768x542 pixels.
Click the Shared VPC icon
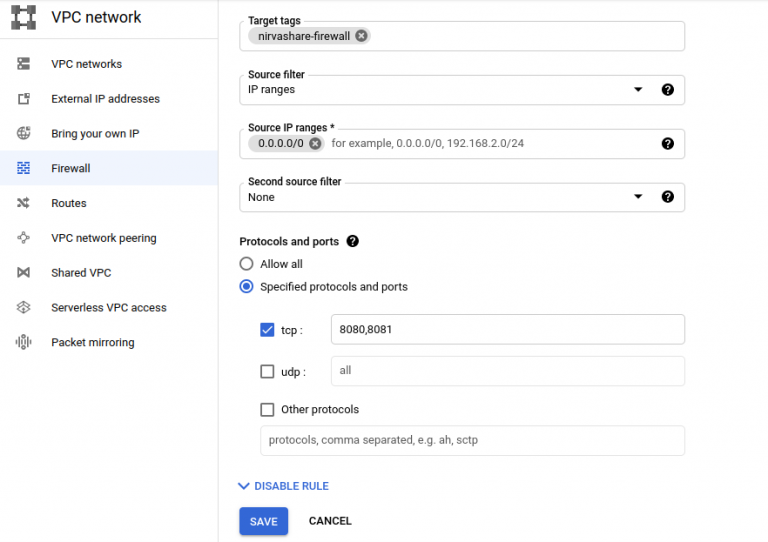(24, 273)
